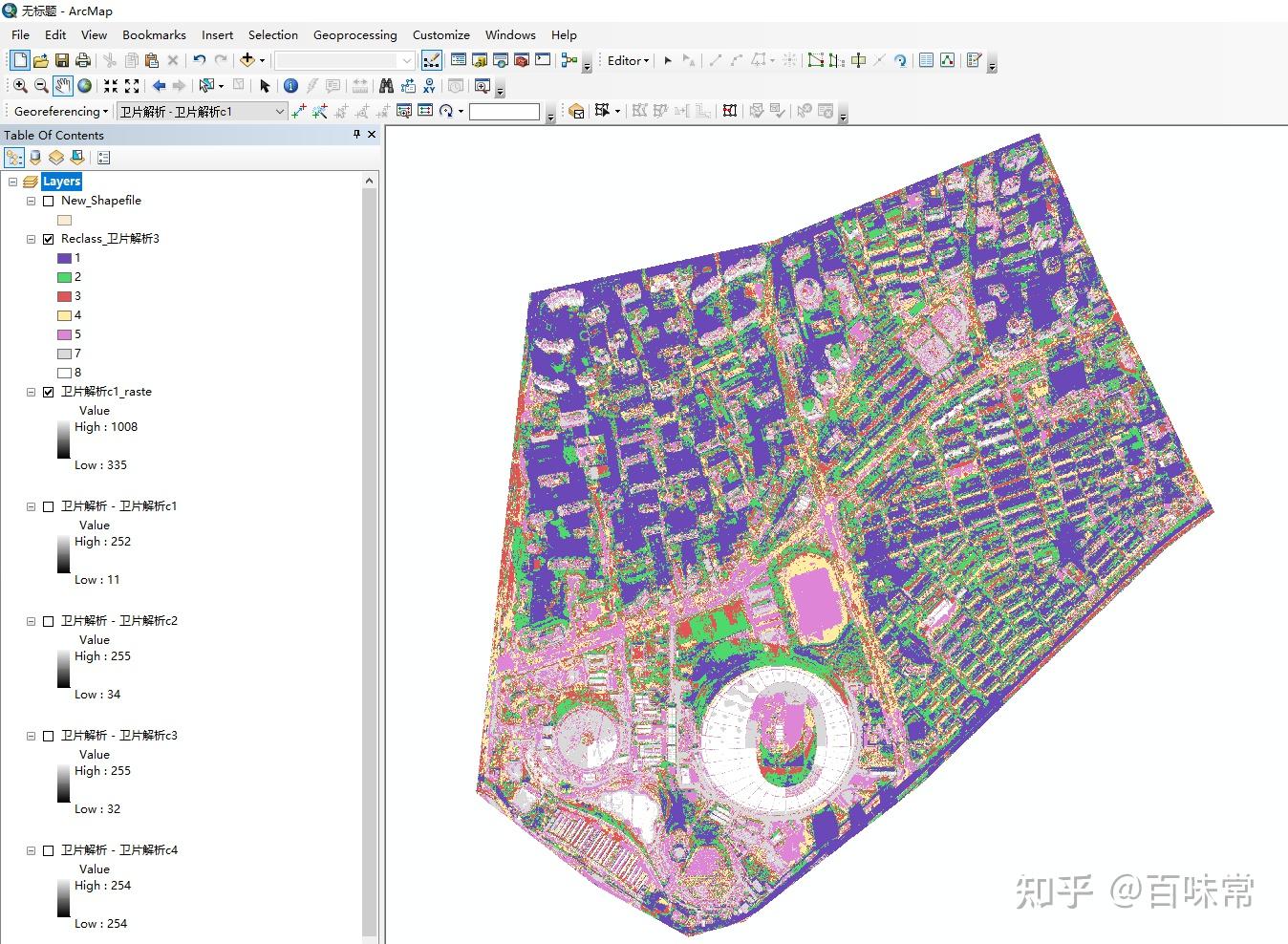Open the Geoprocessing menu
This screenshot has height=944, width=1288.
(x=354, y=34)
